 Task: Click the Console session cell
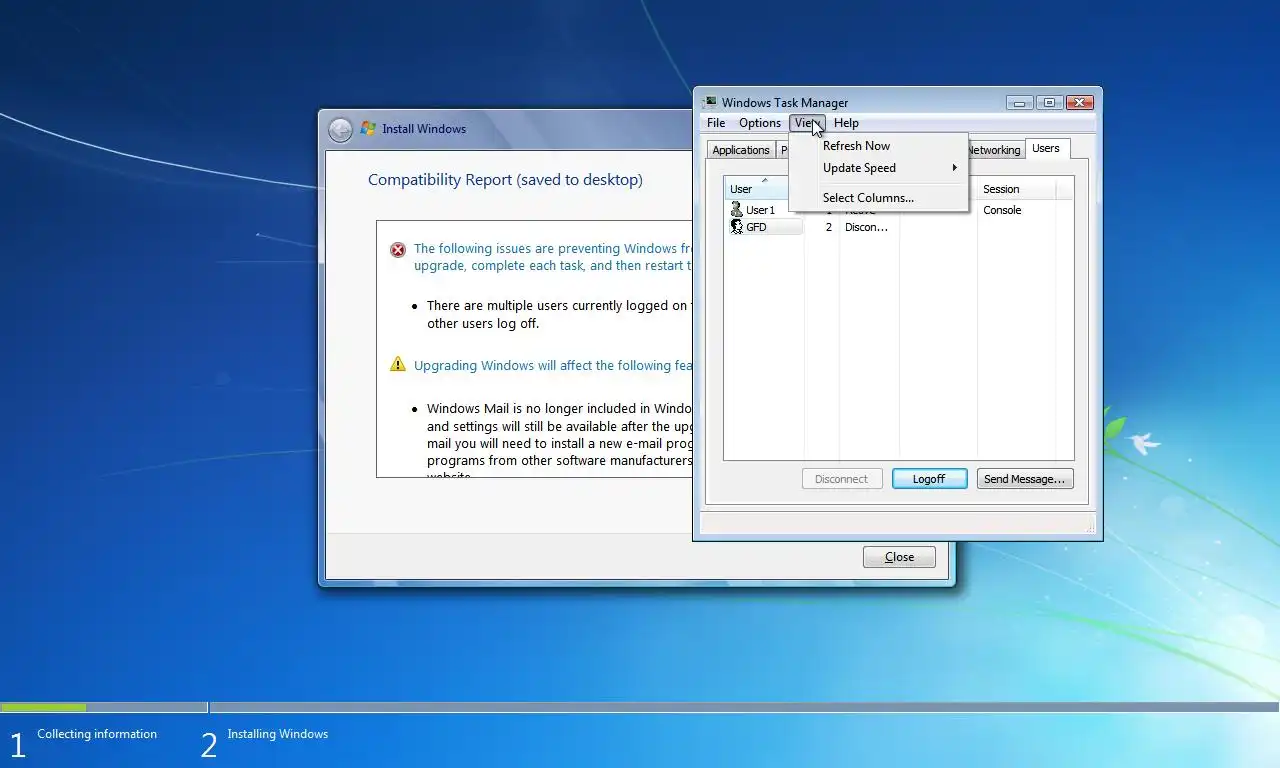point(1002,210)
